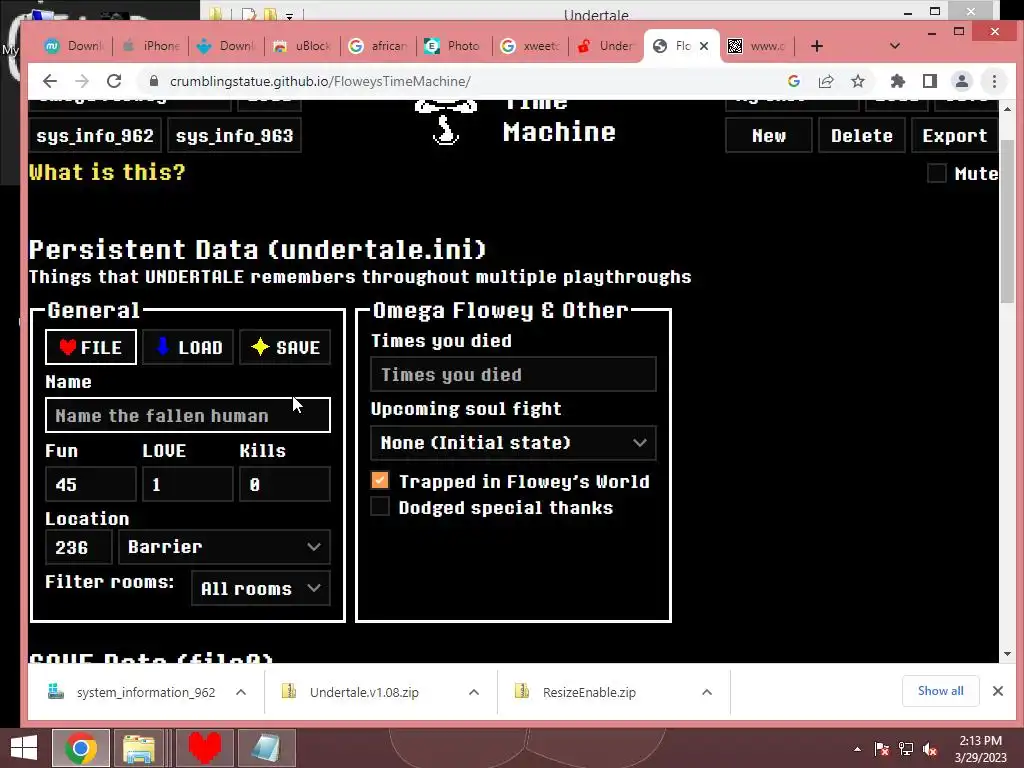The height and width of the screenshot is (768, 1024).
Task: Expand ResizeEnable.zip download options
Action: 707,692
